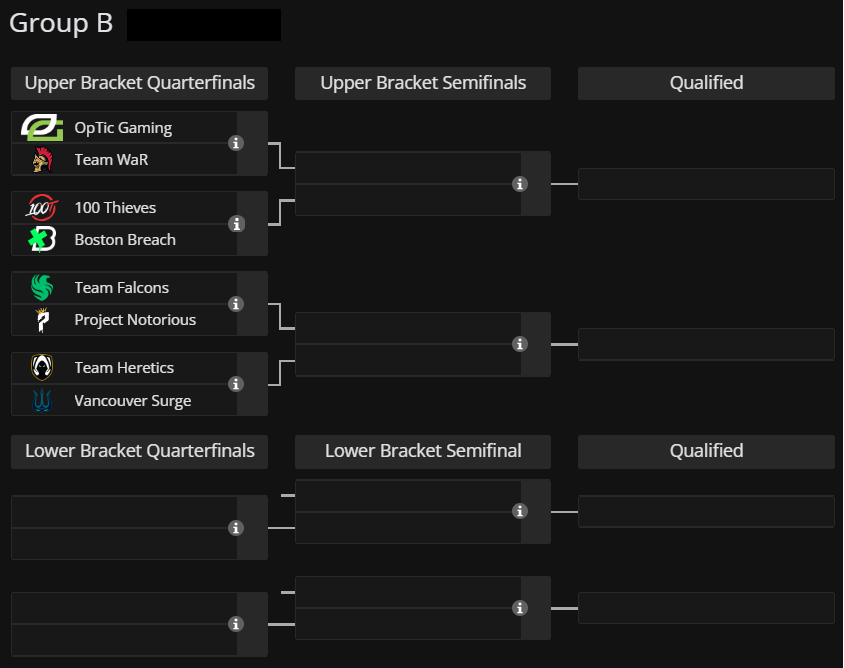
Task: Show details for Team Falcons vs Project Notorious
Action: click(236, 304)
